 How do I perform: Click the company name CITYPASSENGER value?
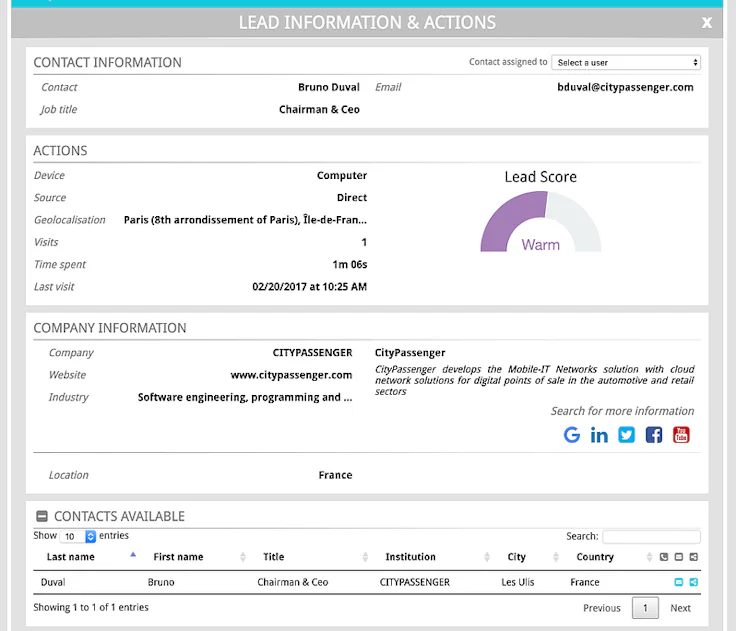click(312, 353)
